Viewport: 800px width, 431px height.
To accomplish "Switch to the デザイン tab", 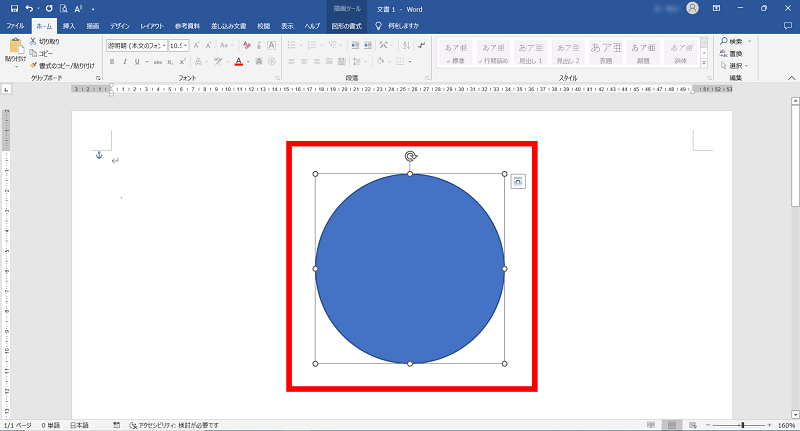I will pos(119,26).
